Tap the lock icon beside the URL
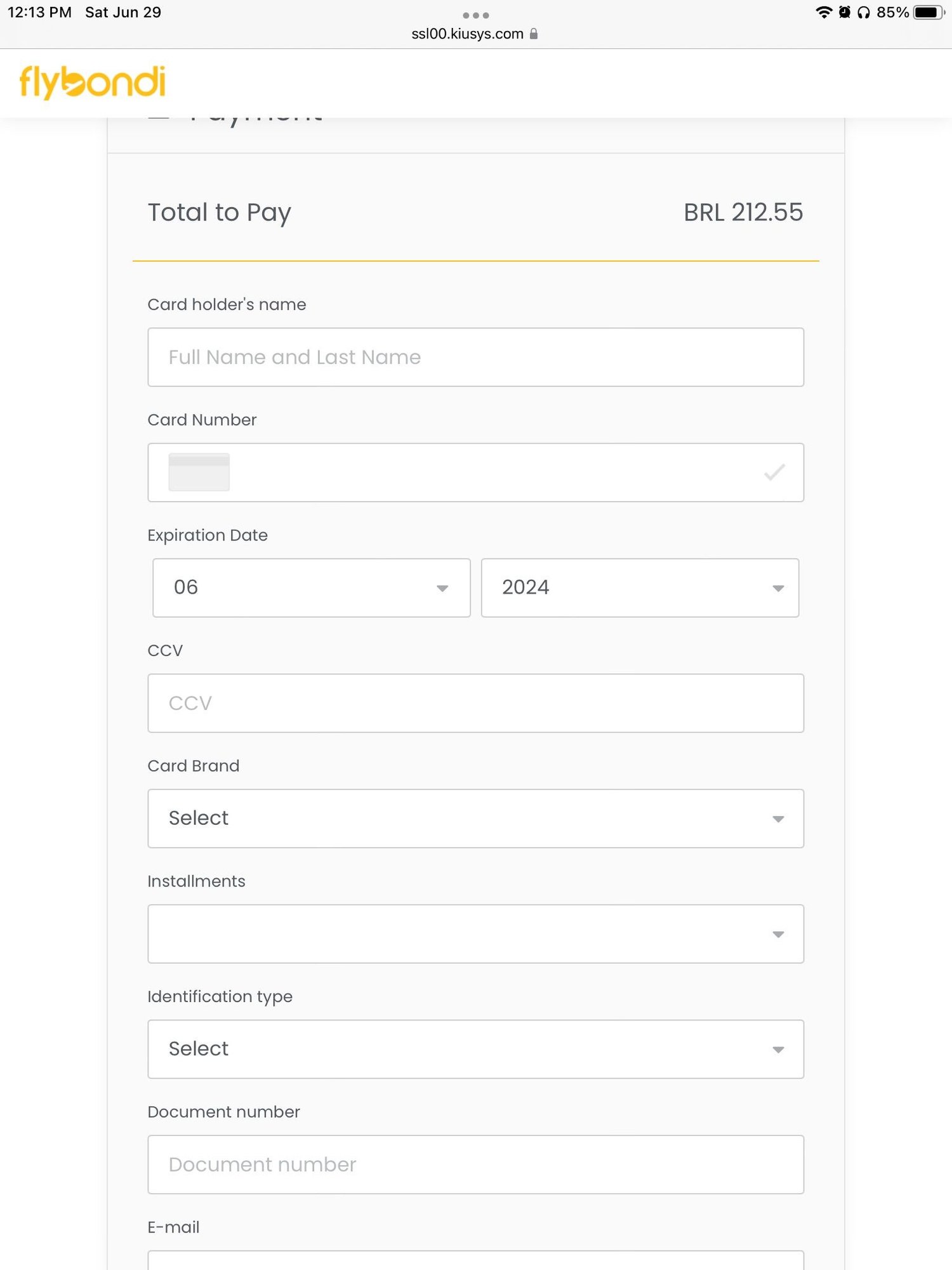 click(x=534, y=34)
